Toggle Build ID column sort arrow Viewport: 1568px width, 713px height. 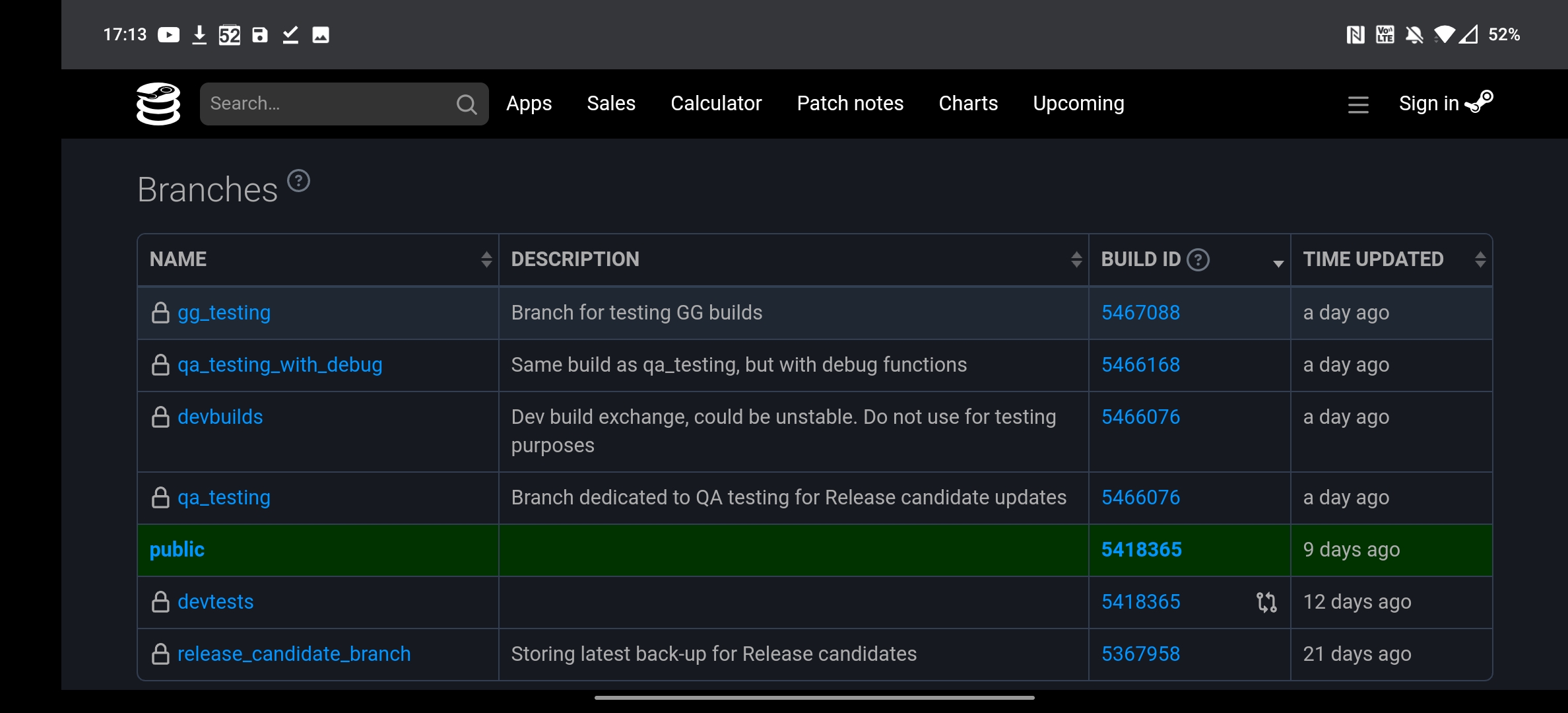(x=1278, y=263)
